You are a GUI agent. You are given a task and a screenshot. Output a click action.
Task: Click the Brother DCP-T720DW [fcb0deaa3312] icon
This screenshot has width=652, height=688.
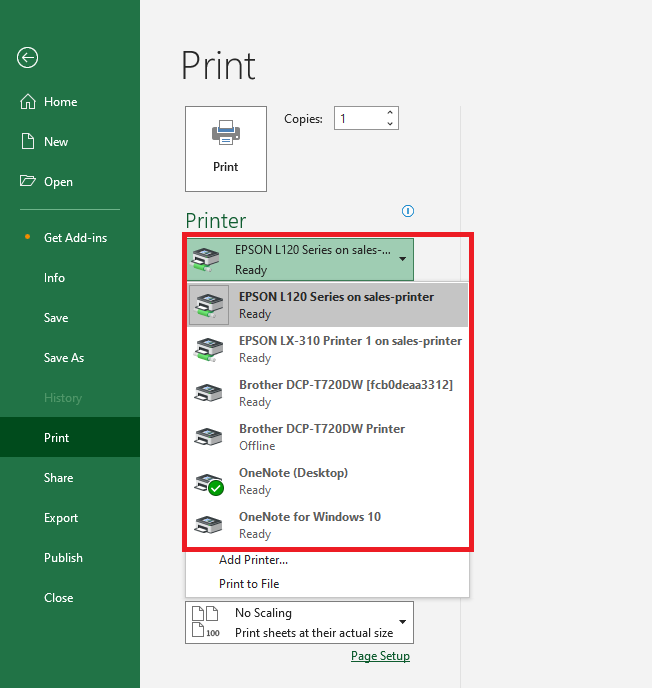(x=208, y=392)
